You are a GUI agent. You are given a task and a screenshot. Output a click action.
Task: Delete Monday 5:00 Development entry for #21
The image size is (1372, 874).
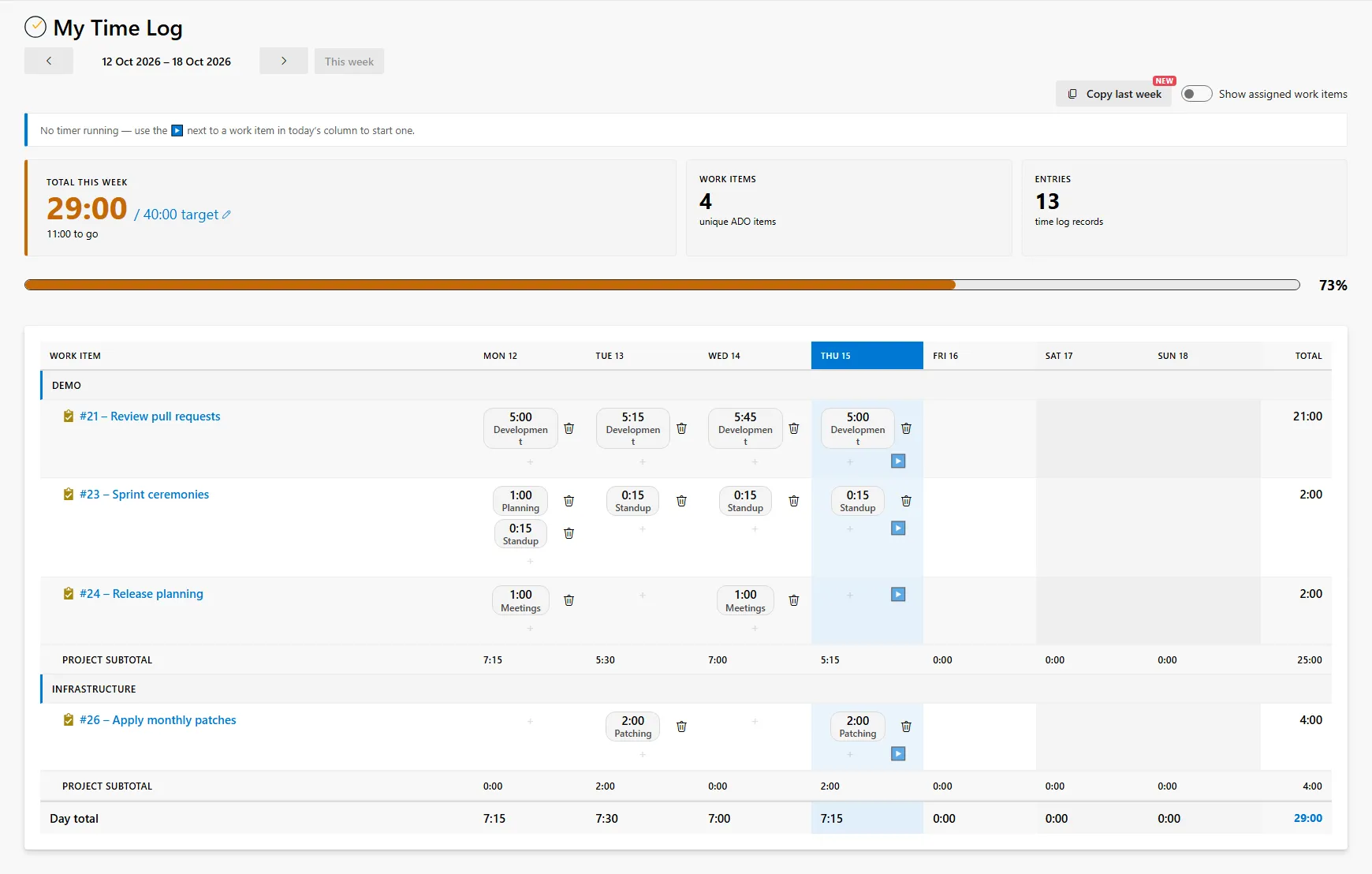click(x=569, y=428)
